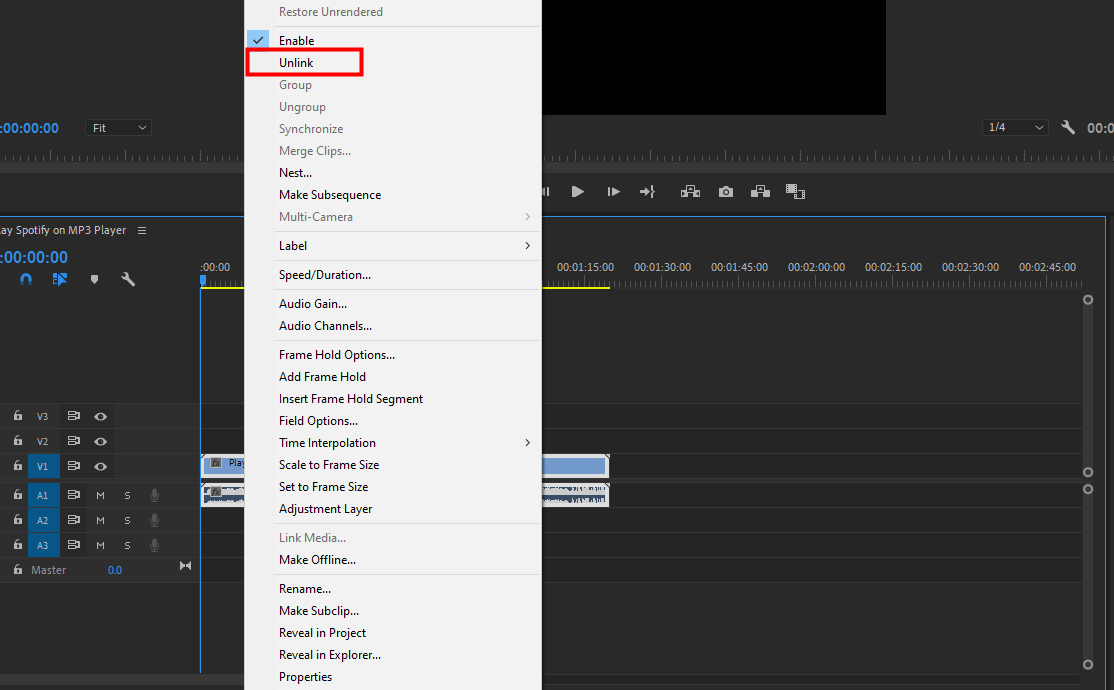Select Unlink from the context menu
Image resolution: width=1114 pixels, height=690 pixels.
coord(296,62)
